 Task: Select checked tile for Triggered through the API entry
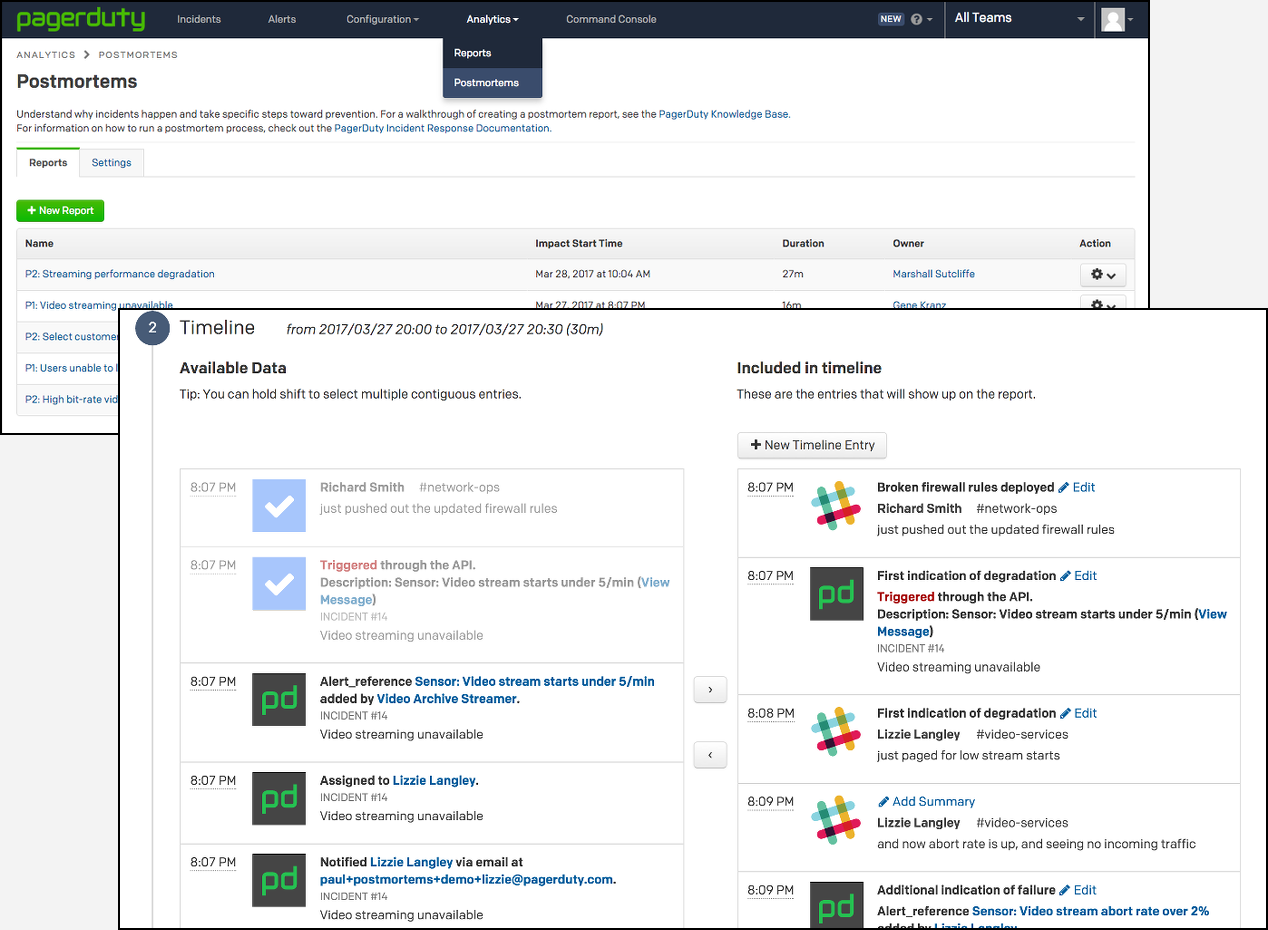279,583
